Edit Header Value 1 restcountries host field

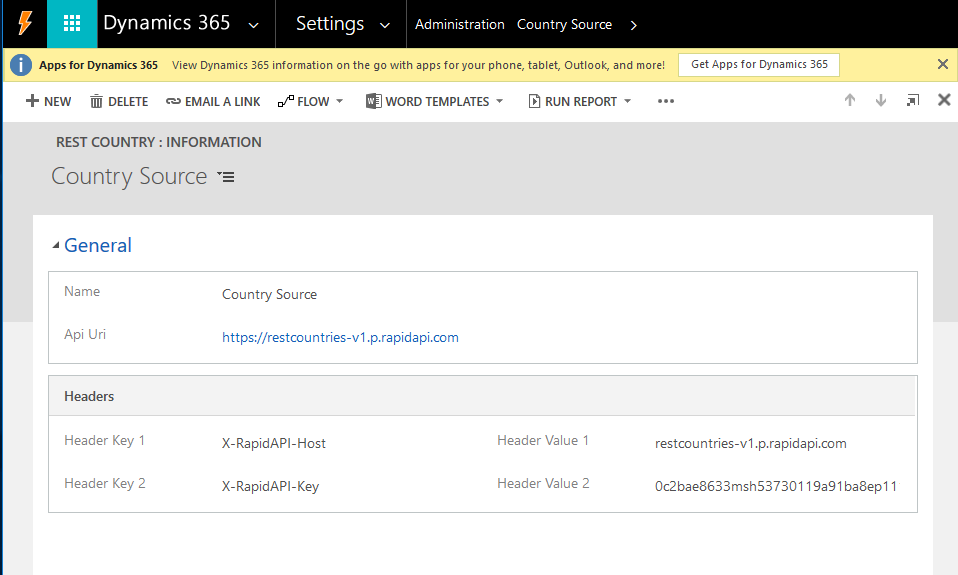click(751, 444)
